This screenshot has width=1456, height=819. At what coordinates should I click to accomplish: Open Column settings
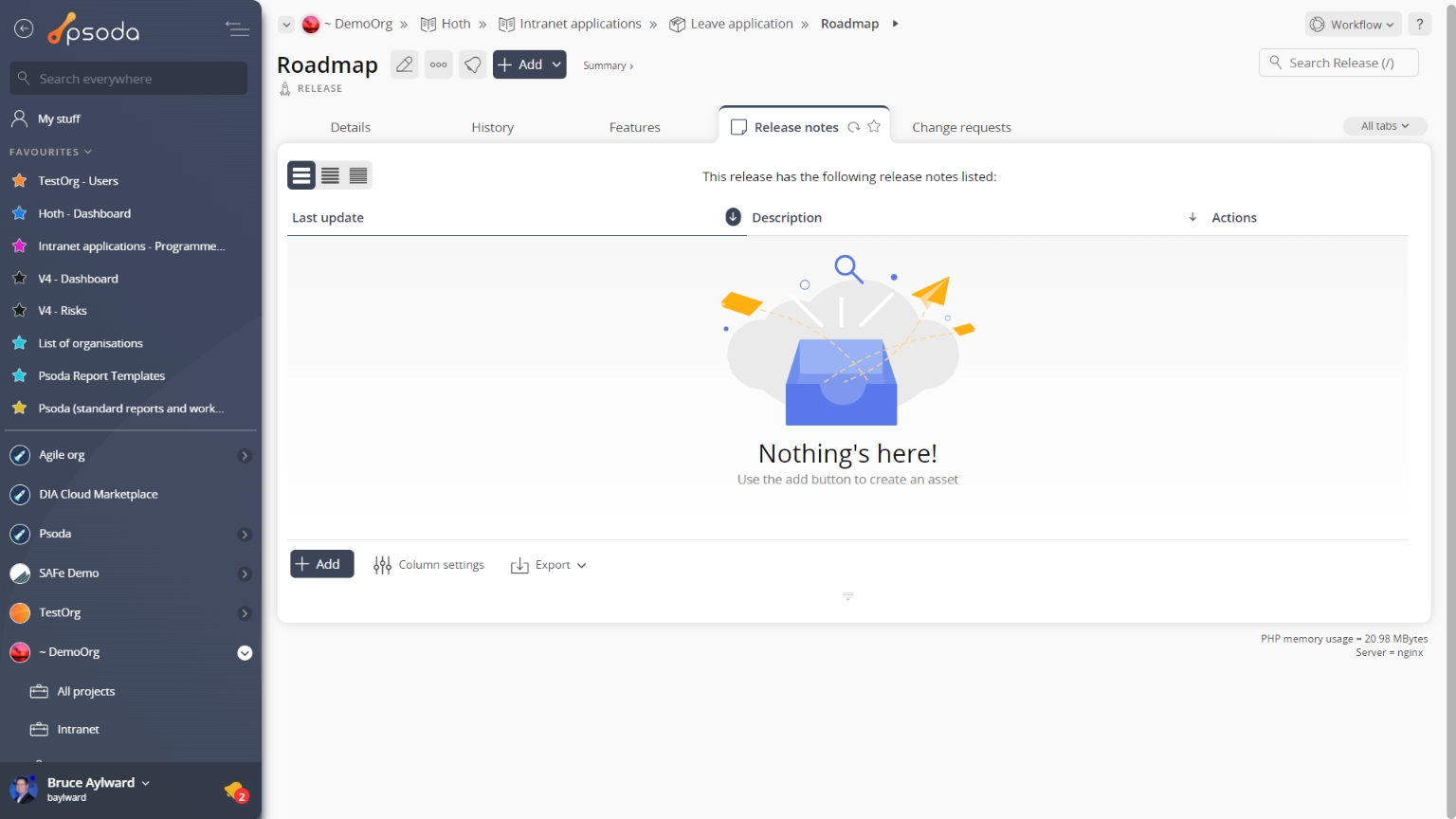(x=429, y=565)
